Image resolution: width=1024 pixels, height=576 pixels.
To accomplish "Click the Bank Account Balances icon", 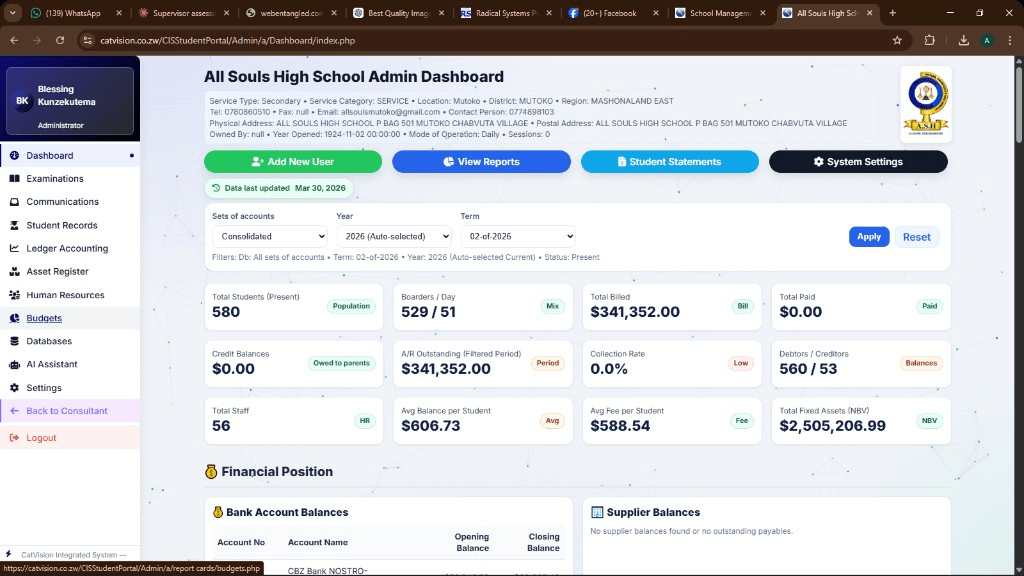I will coord(218,512).
